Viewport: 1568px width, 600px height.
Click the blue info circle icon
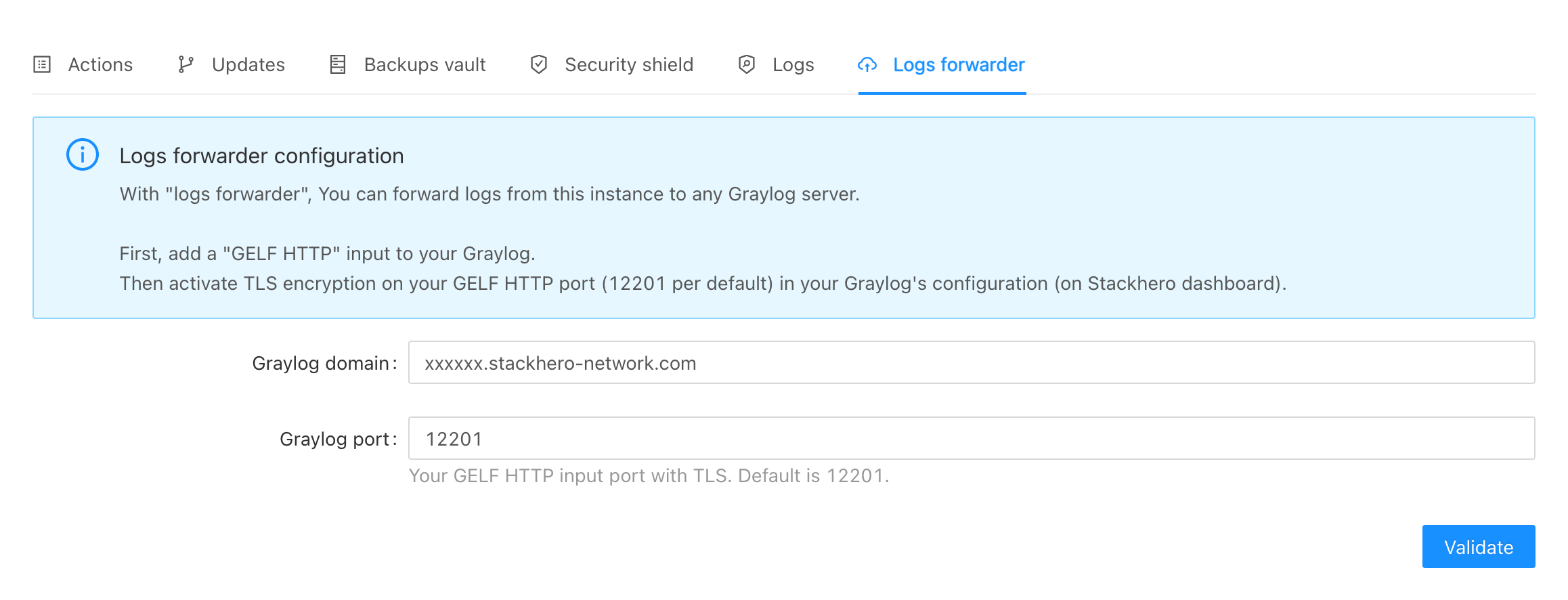83,155
